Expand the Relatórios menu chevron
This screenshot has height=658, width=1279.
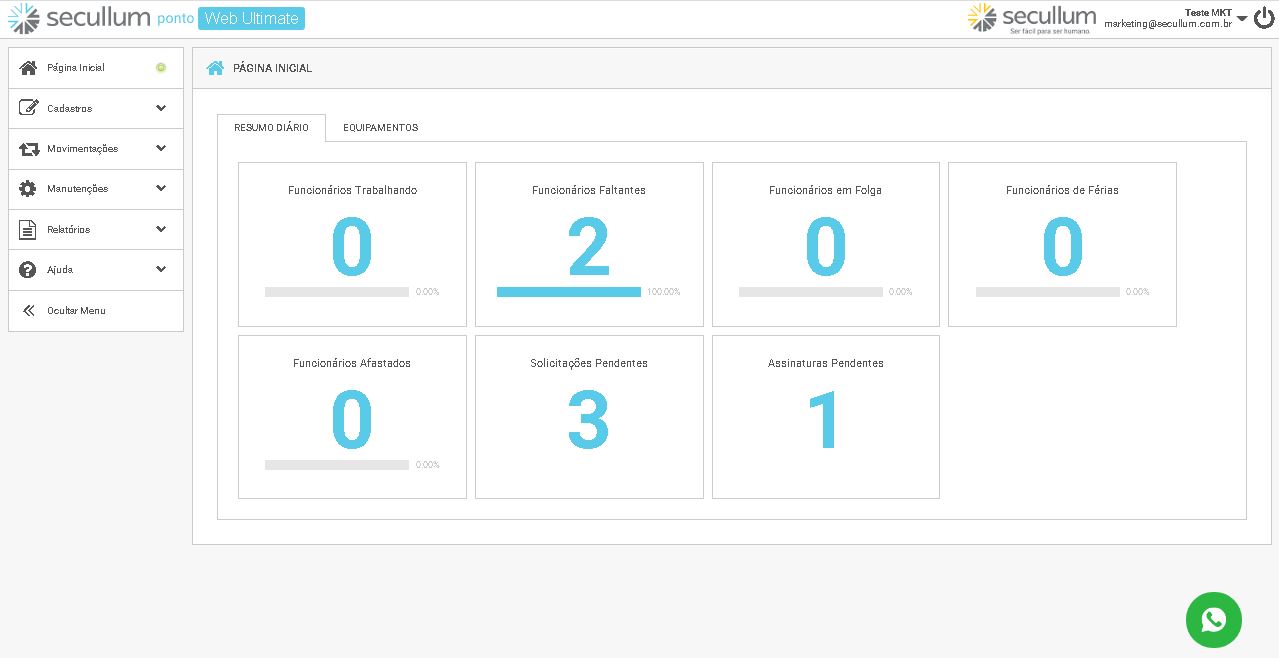[160, 229]
